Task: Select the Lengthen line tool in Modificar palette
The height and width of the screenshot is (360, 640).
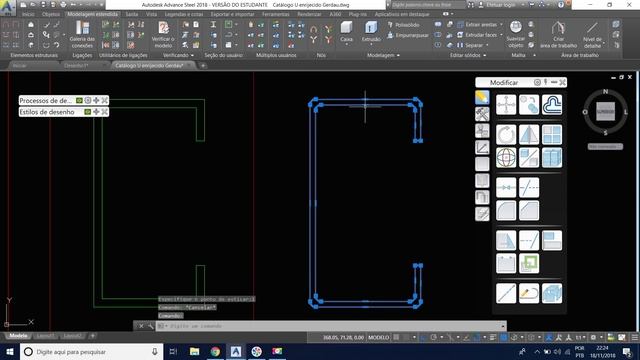Action: click(506, 293)
